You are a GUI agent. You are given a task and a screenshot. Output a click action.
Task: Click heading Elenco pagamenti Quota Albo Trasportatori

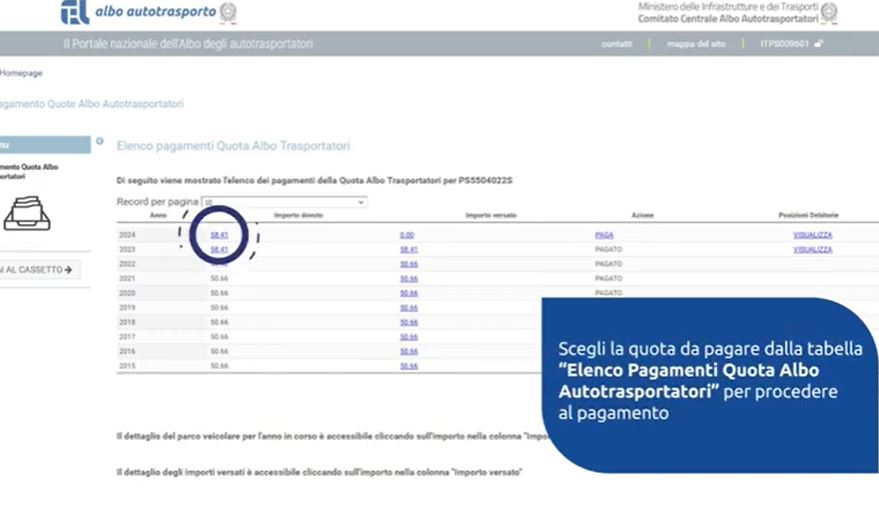233,146
